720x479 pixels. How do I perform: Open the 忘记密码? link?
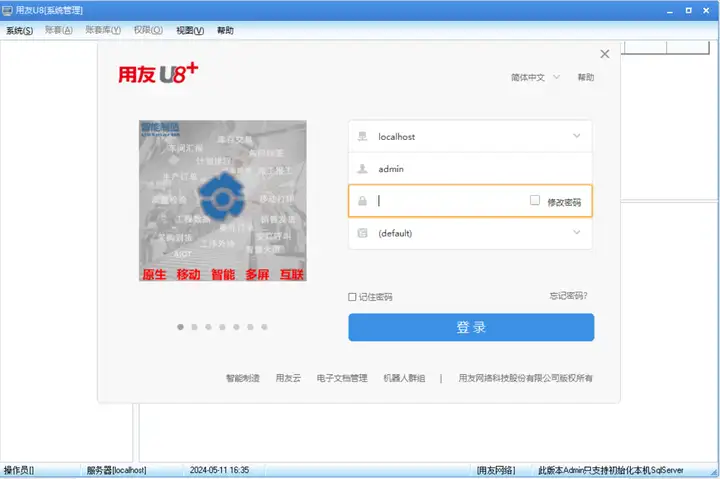click(x=568, y=296)
